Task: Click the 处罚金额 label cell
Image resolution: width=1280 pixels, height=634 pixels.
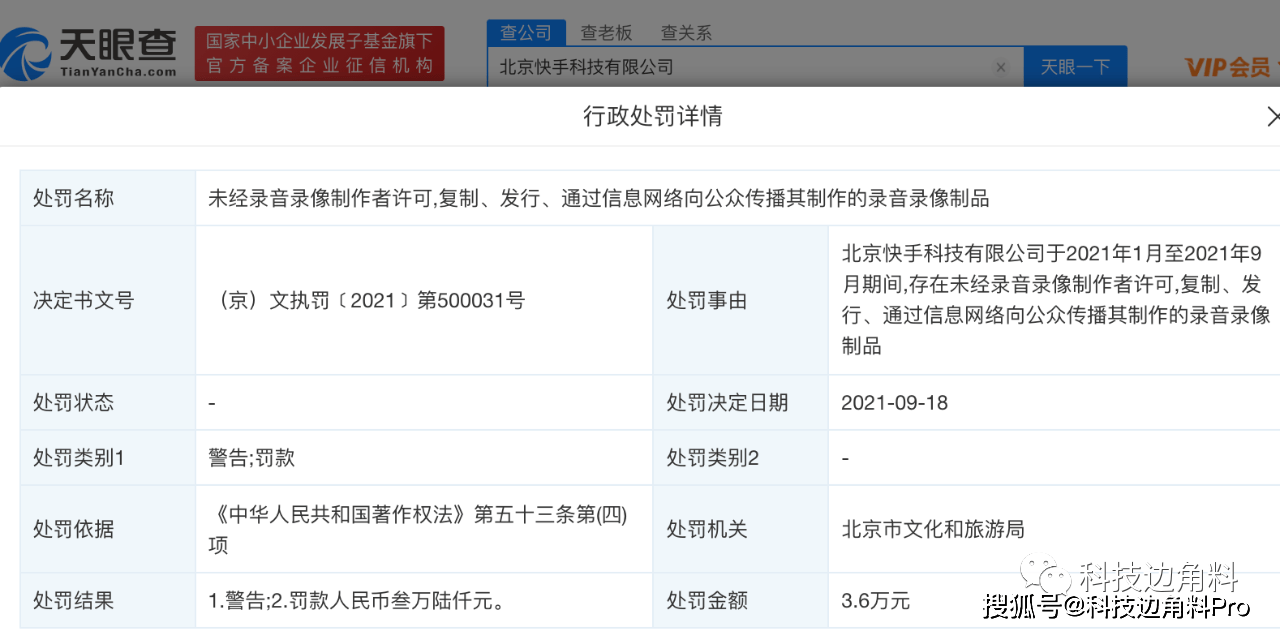Action: coord(740,600)
